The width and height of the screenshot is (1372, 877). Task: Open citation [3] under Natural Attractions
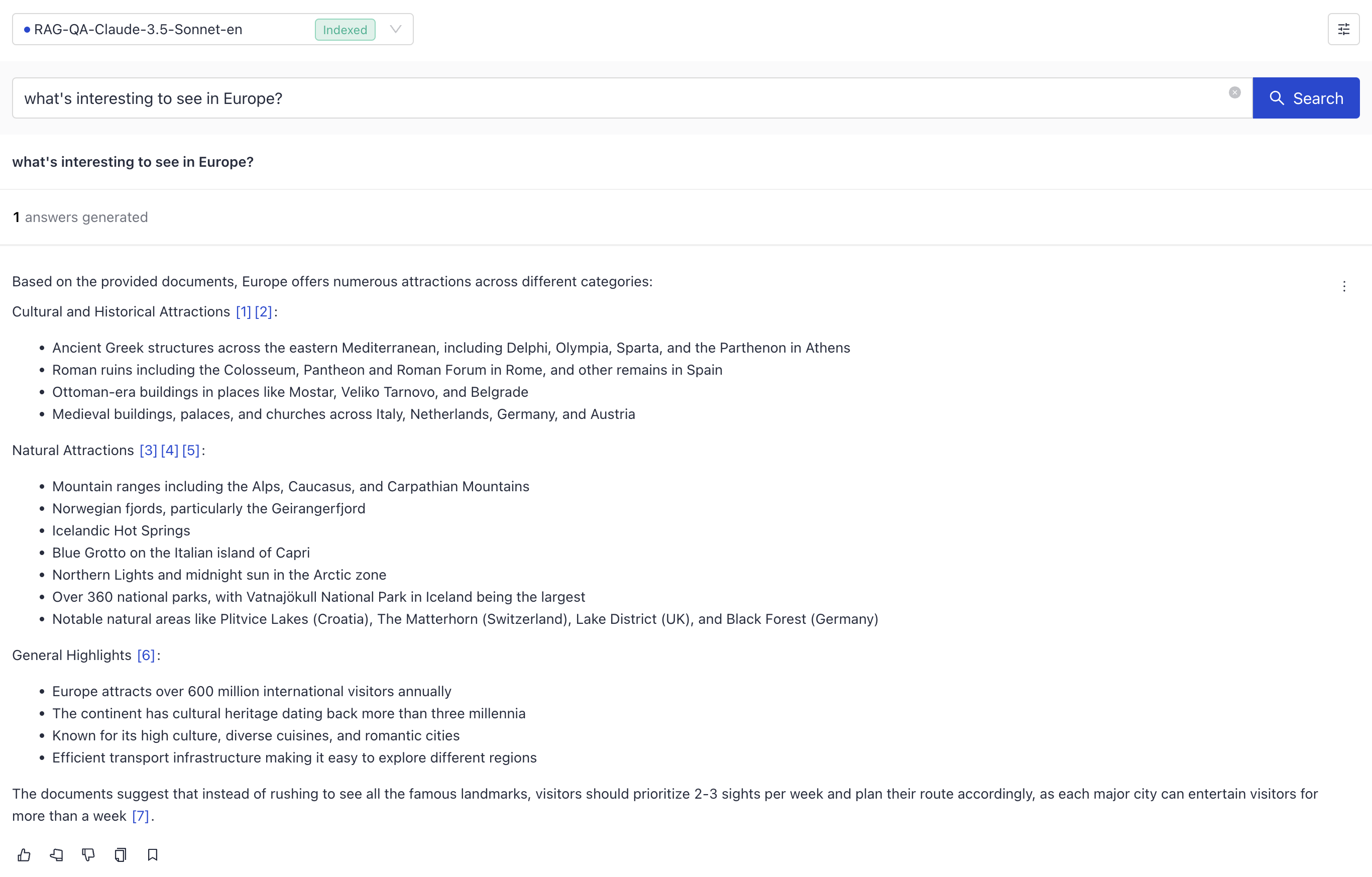click(148, 450)
